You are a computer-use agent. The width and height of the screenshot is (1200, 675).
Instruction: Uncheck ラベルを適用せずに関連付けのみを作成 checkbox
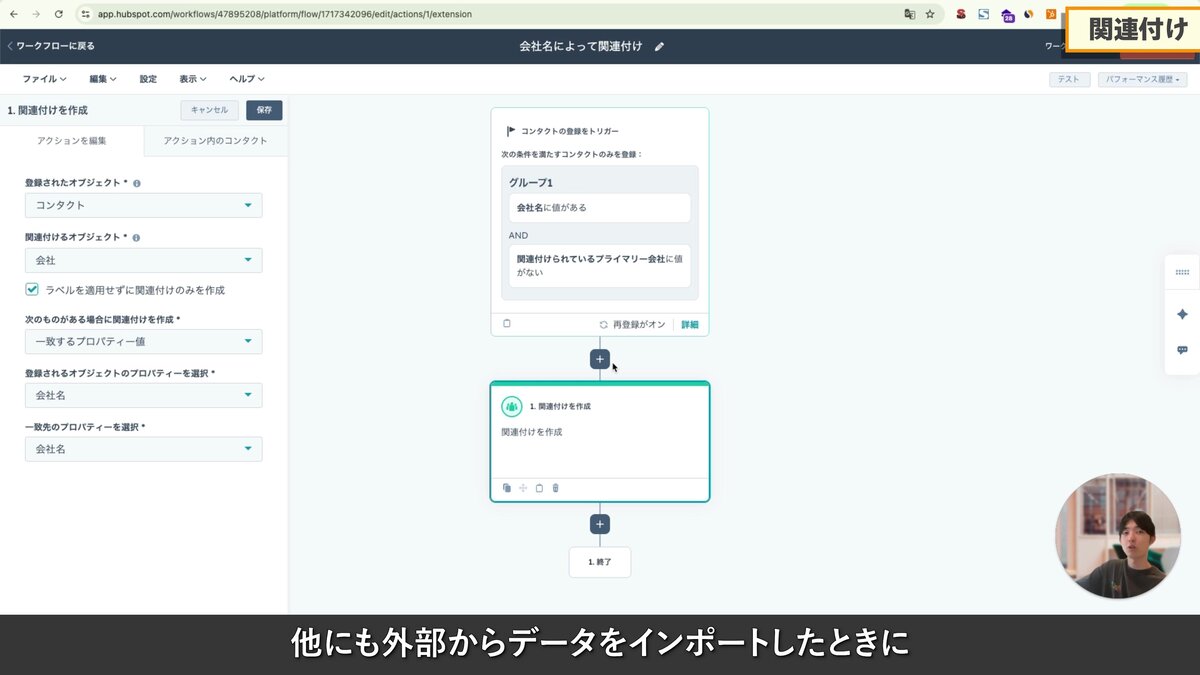point(29,290)
